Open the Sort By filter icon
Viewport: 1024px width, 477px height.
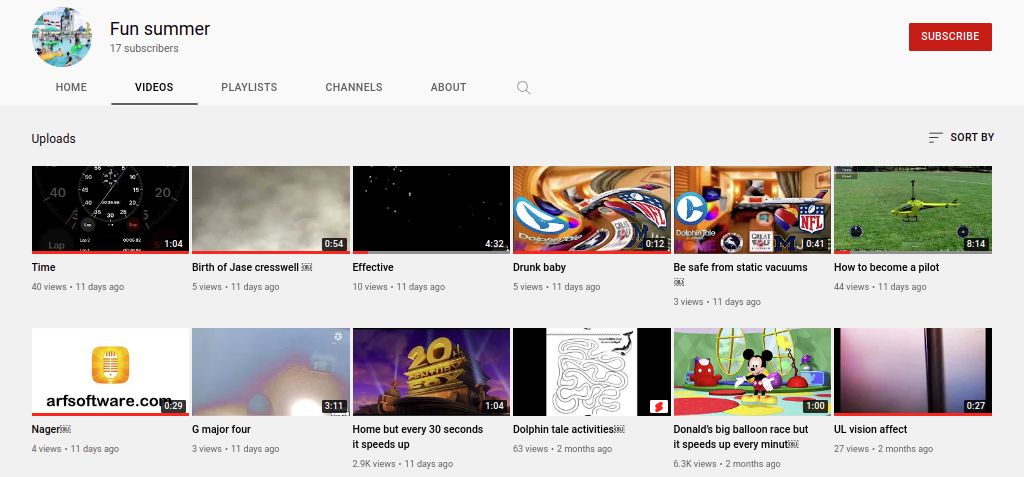coord(936,137)
